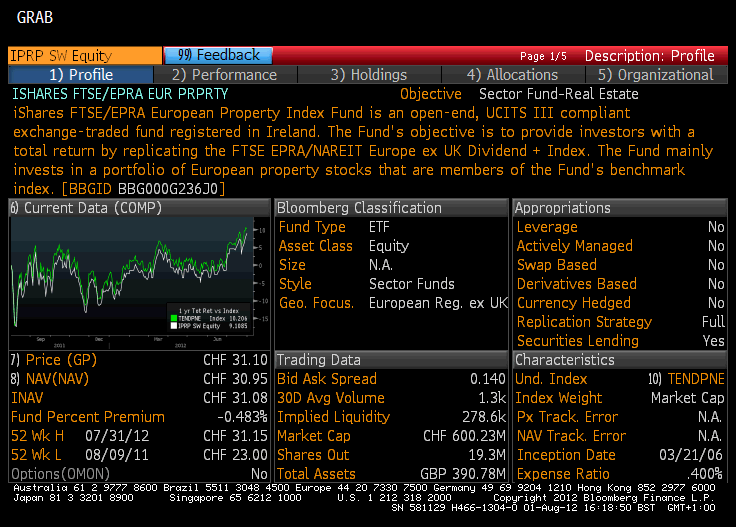Click the GRAB window title
Screen dimensions: 736x527
(x=35, y=17)
